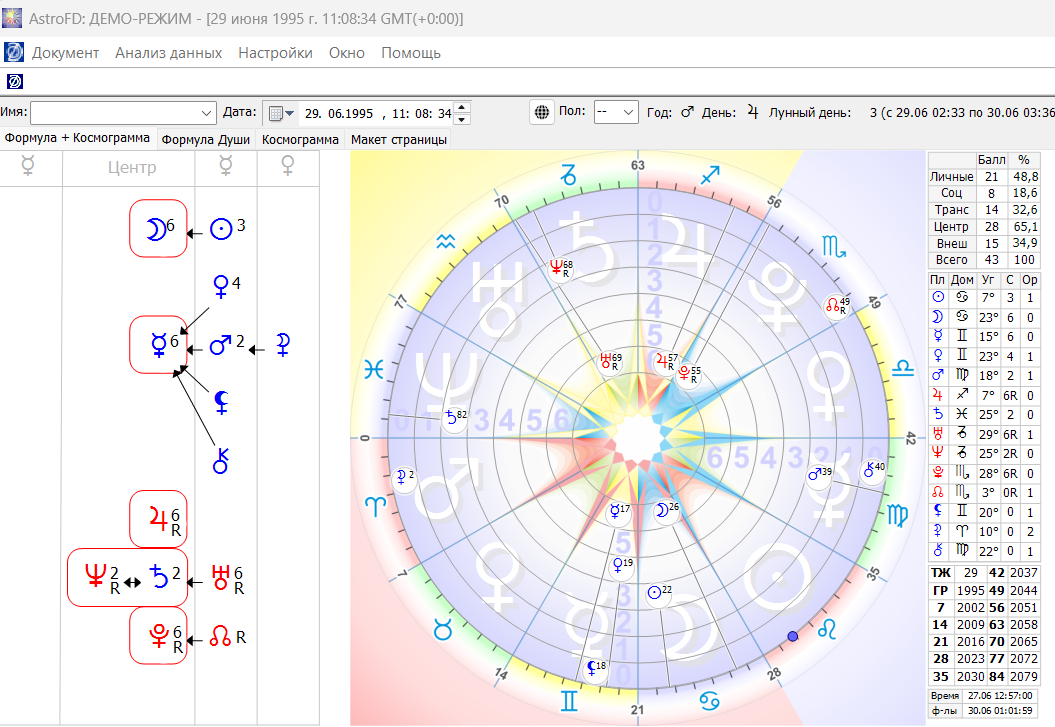Click the ТЖ row in age table
Image resolution: width=1055 pixels, height=727 pixels.
[x=984, y=573]
